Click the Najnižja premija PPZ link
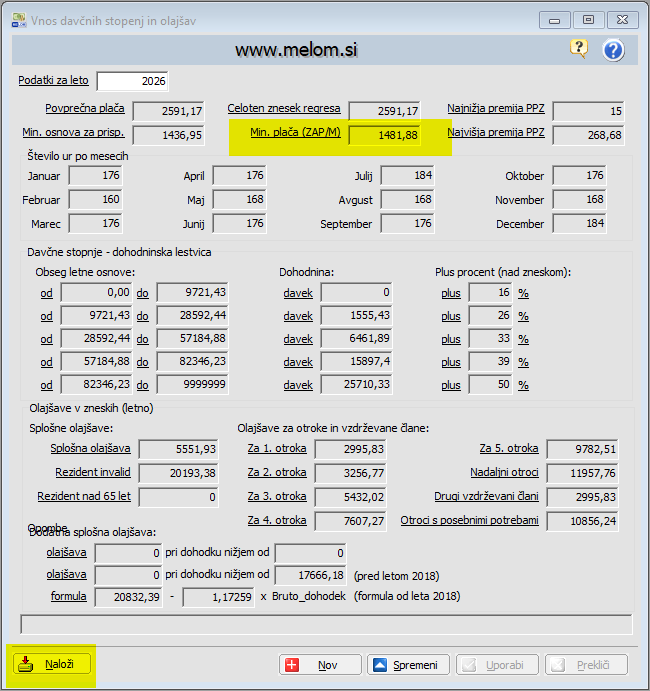650x691 pixels. tap(496, 108)
